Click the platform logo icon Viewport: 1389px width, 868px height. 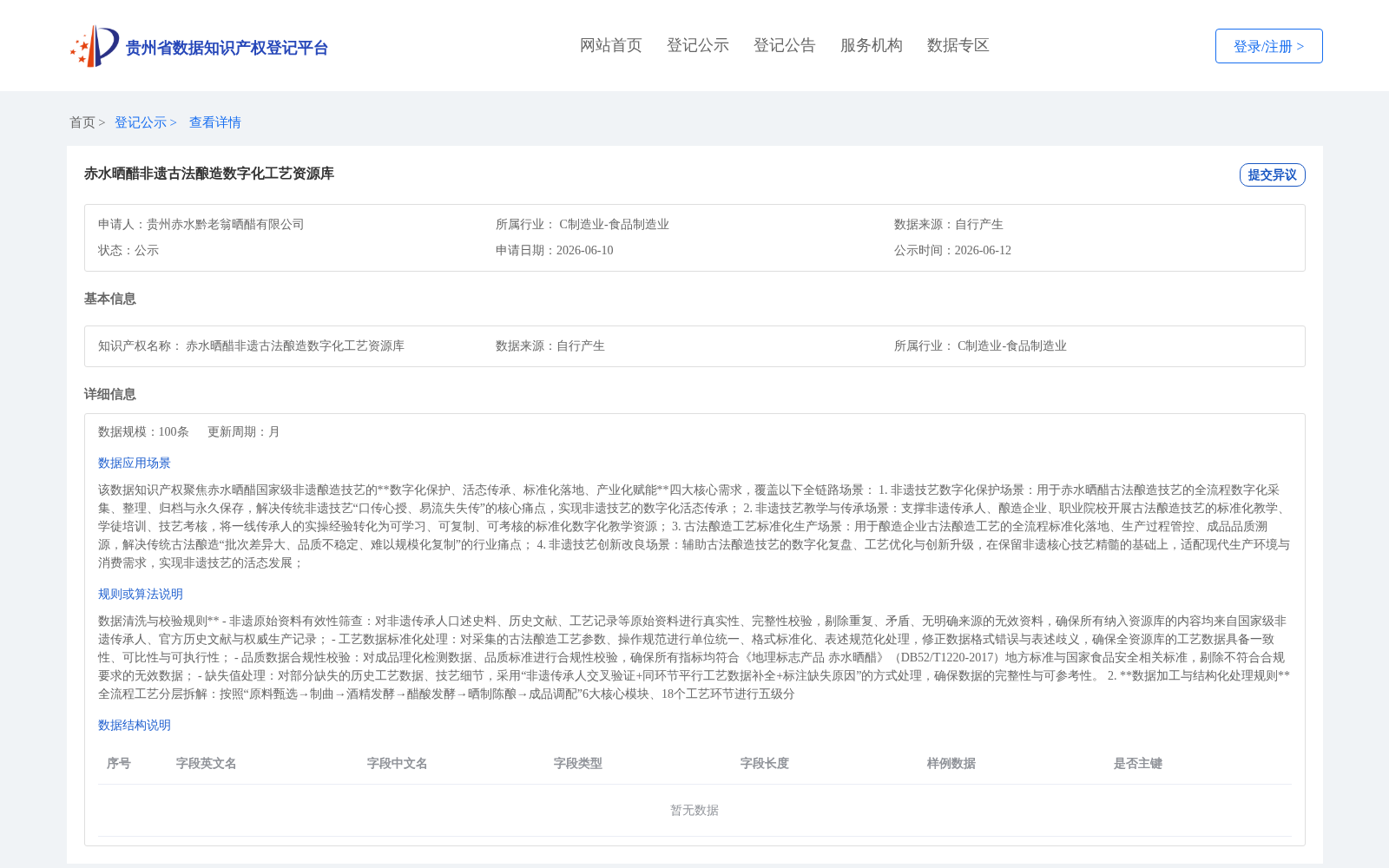click(95, 46)
